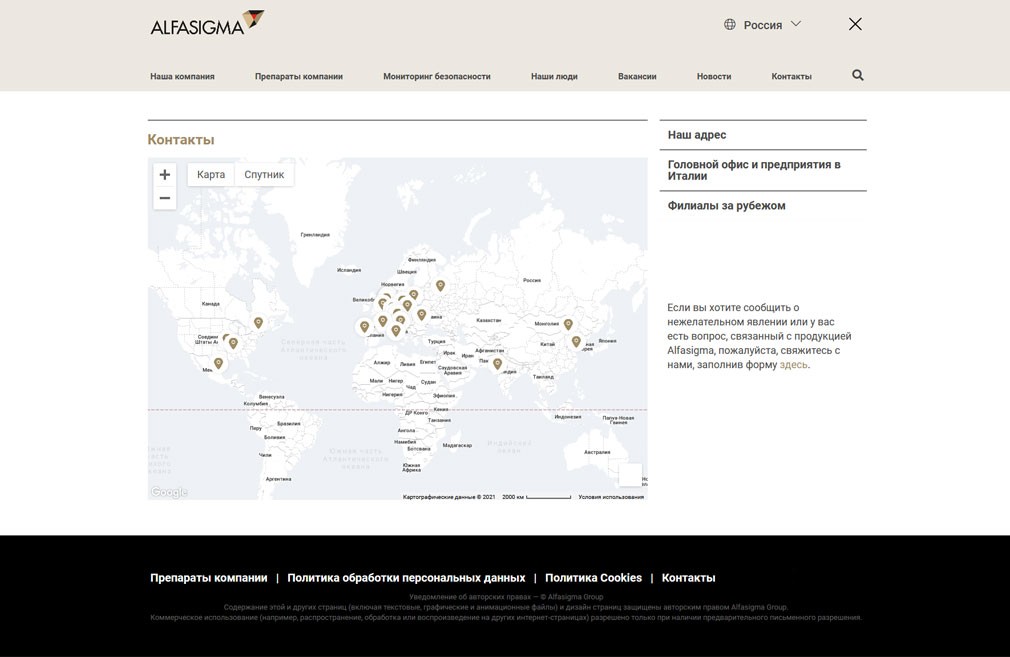This screenshot has height=657, width=1010.
Task: Click the zoom in plus on the map
Action: pos(164,174)
